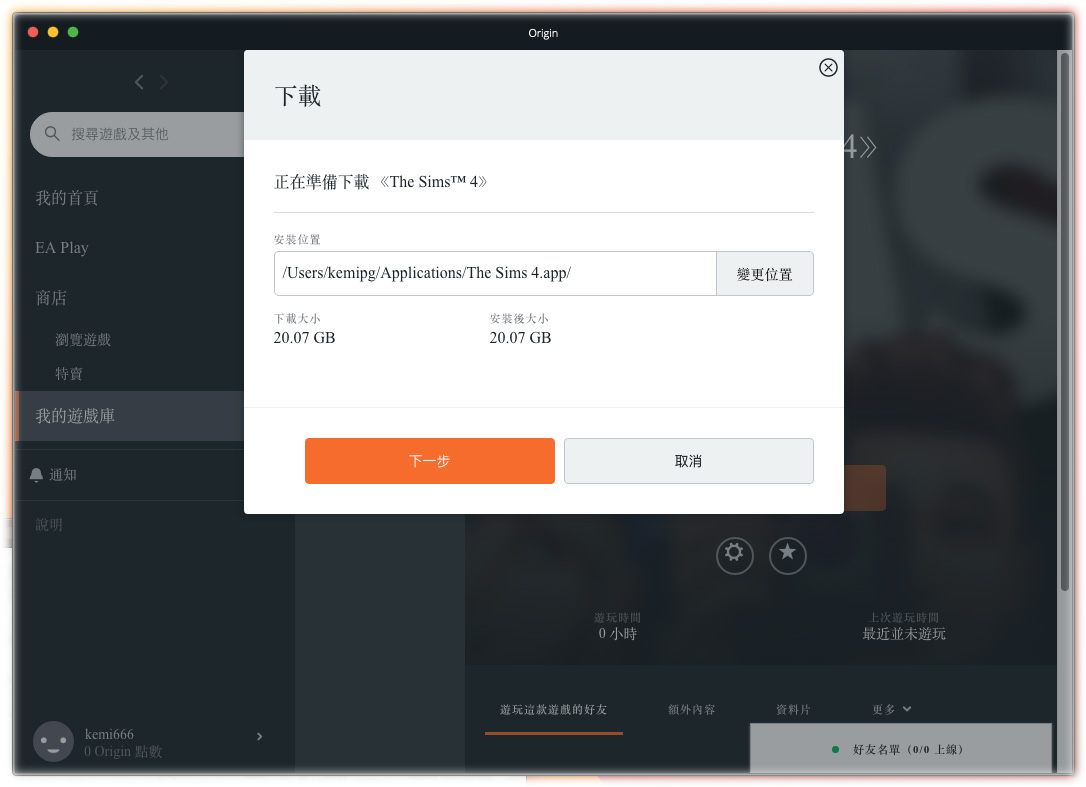1086x787 pixels.
Task: Click the 20.07 GB value under 安裝後大小
Action: [520, 337]
